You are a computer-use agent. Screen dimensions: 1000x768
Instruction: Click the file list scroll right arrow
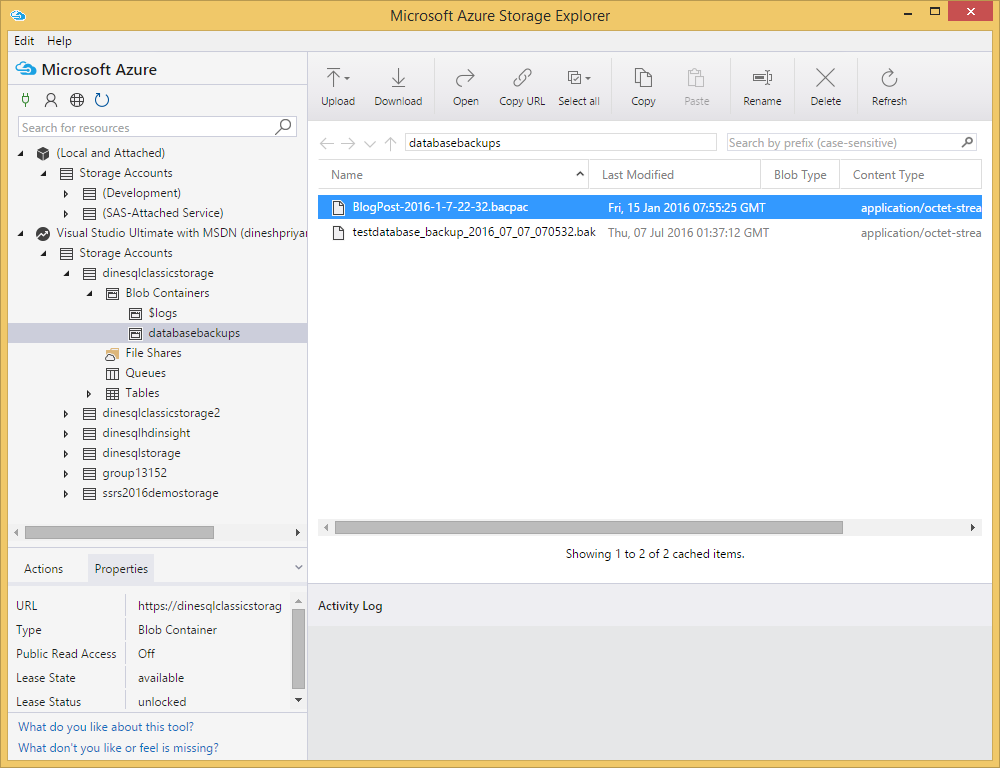(973, 528)
